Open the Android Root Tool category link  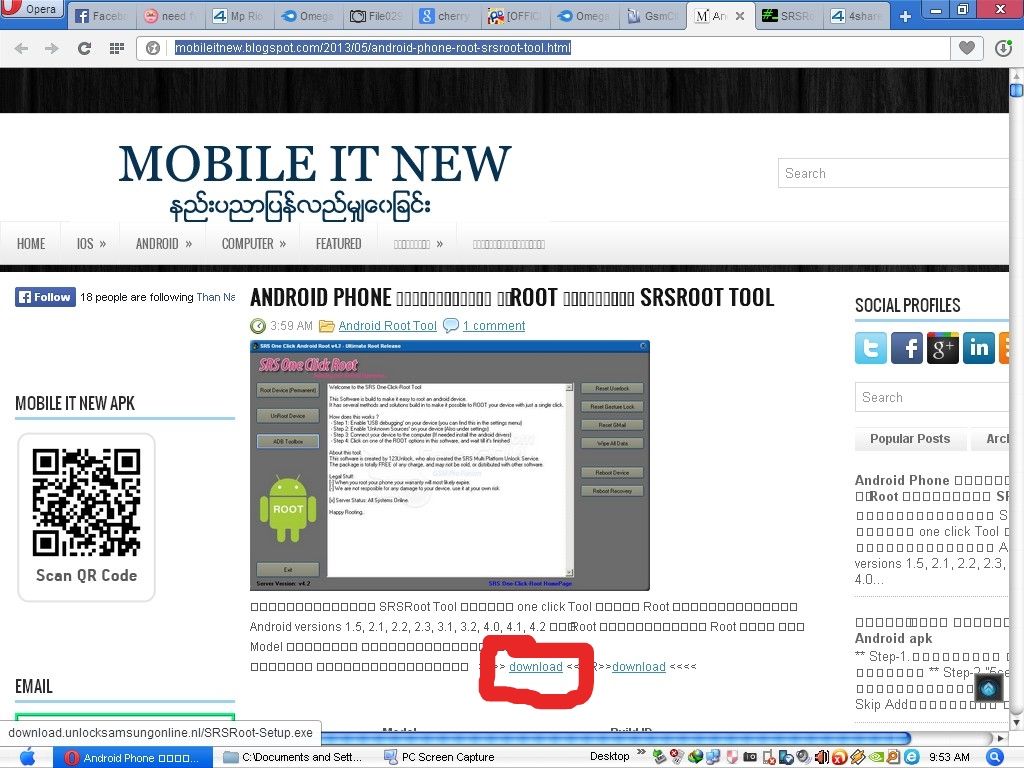pyautogui.click(x=387, y=326)
